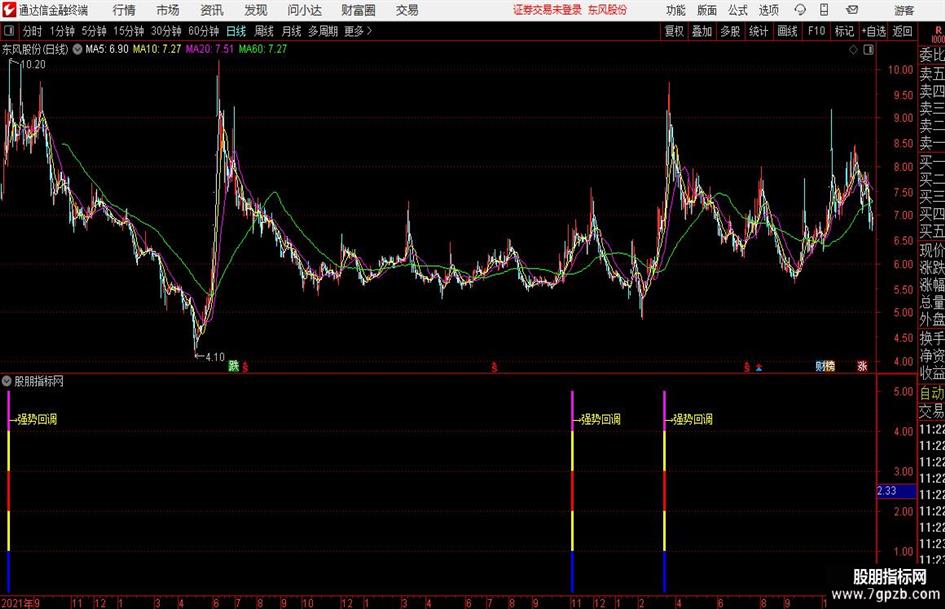Click the MA10: 7.27 indicator value
Viewport: 945px width, 609px height.
(x=157, y=49)
